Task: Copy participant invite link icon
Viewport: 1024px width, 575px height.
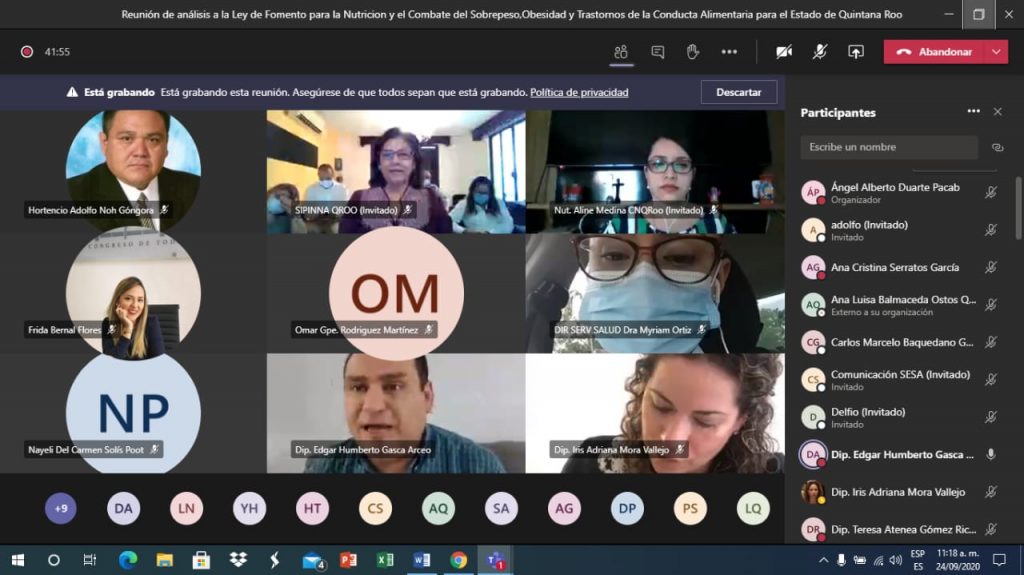Action: click(997, 147)
